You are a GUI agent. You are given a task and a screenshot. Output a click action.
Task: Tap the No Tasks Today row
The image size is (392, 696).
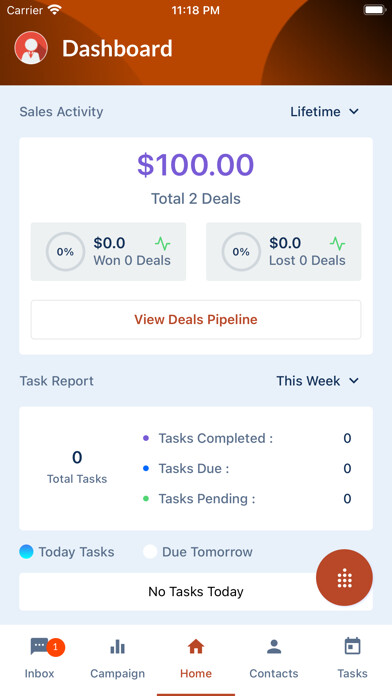(196, 591)
